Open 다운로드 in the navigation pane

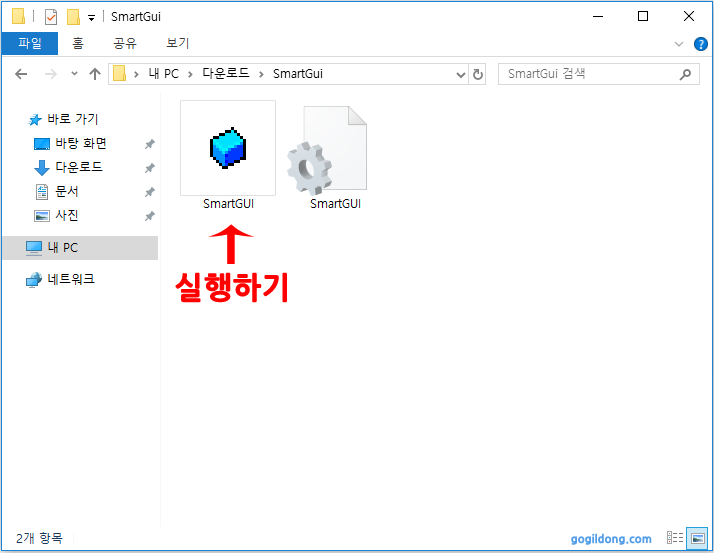pos(68,168)
